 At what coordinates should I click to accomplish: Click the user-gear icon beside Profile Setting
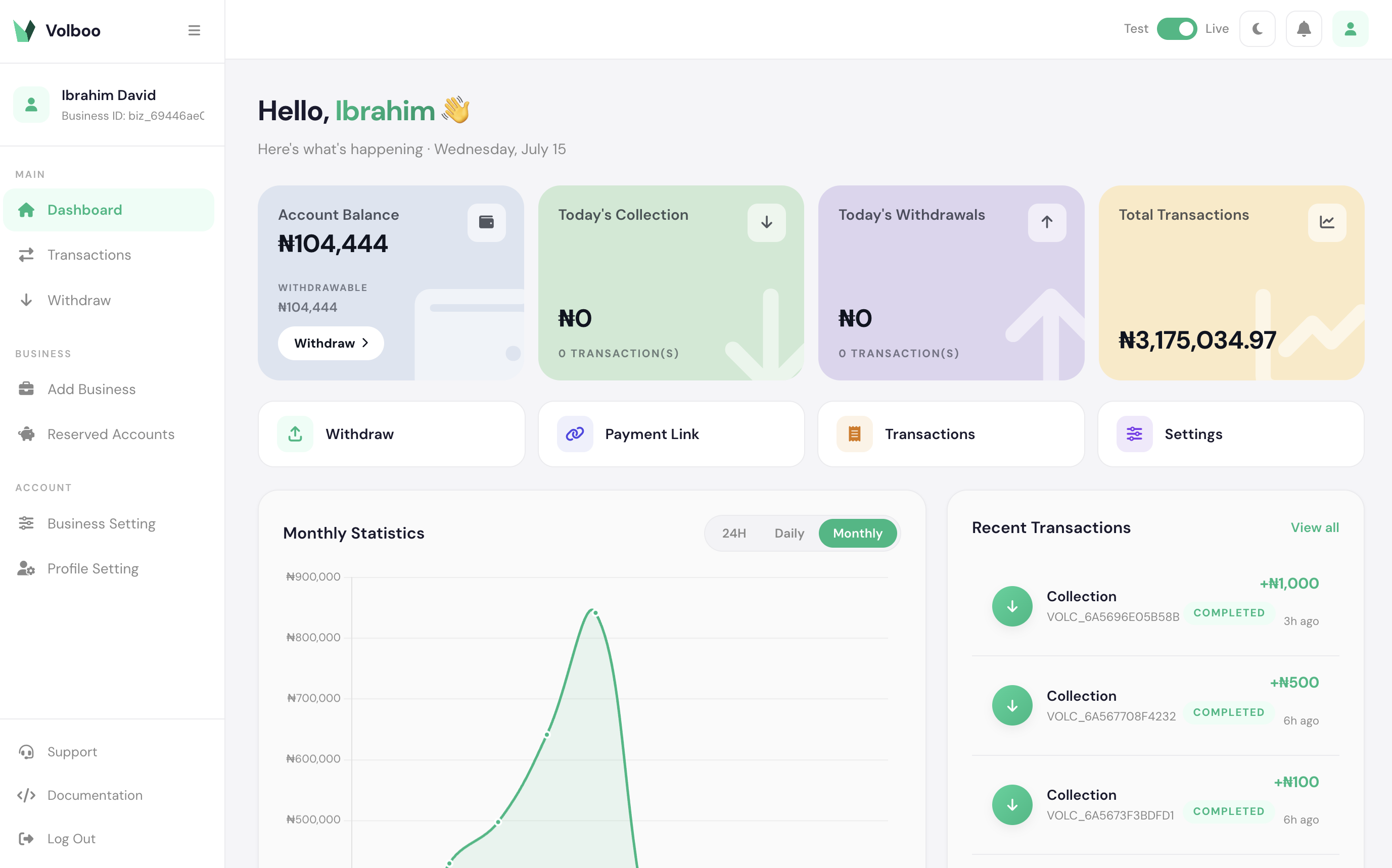coord(26,568)
